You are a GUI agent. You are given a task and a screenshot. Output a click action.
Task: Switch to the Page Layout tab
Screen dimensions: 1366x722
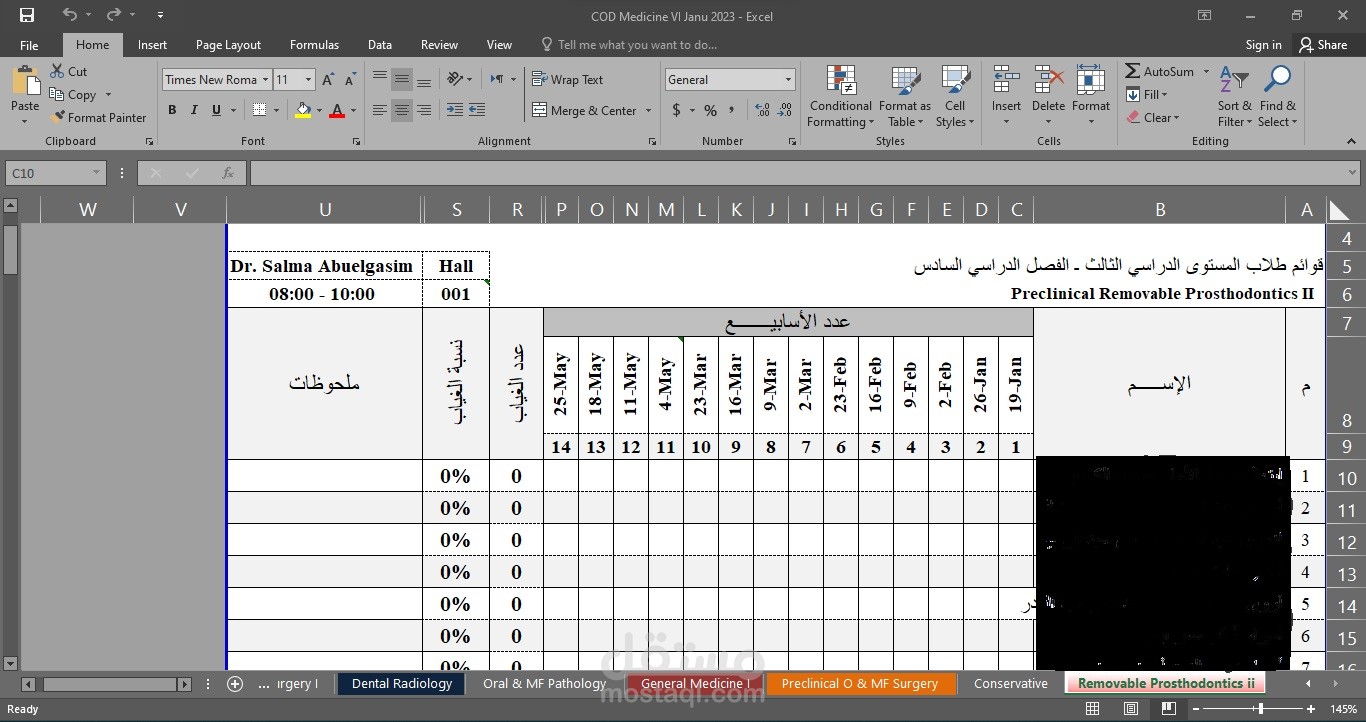click(228, 45)
